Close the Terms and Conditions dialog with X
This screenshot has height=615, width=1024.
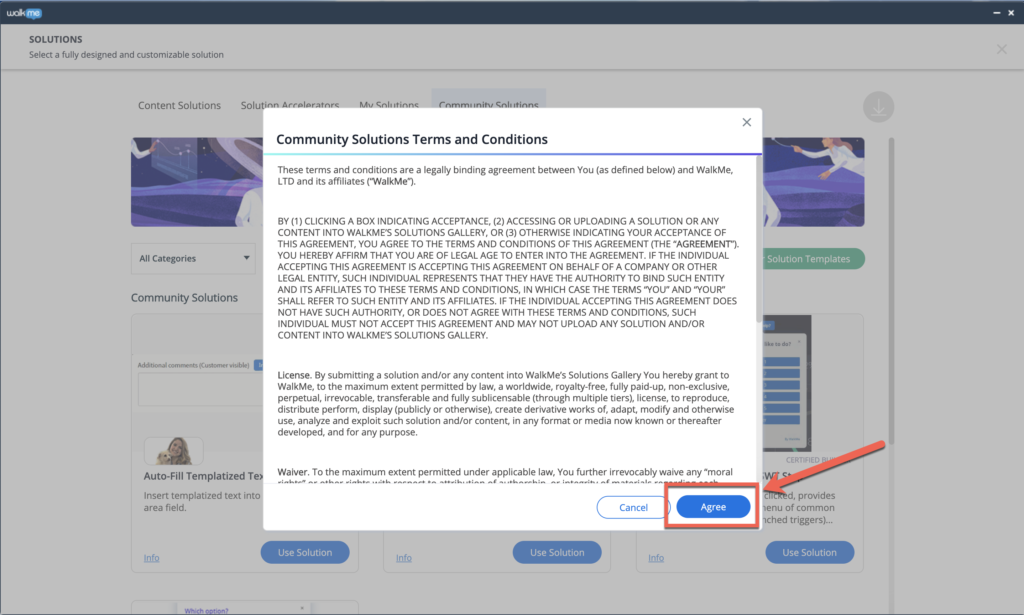click(746, 122)
